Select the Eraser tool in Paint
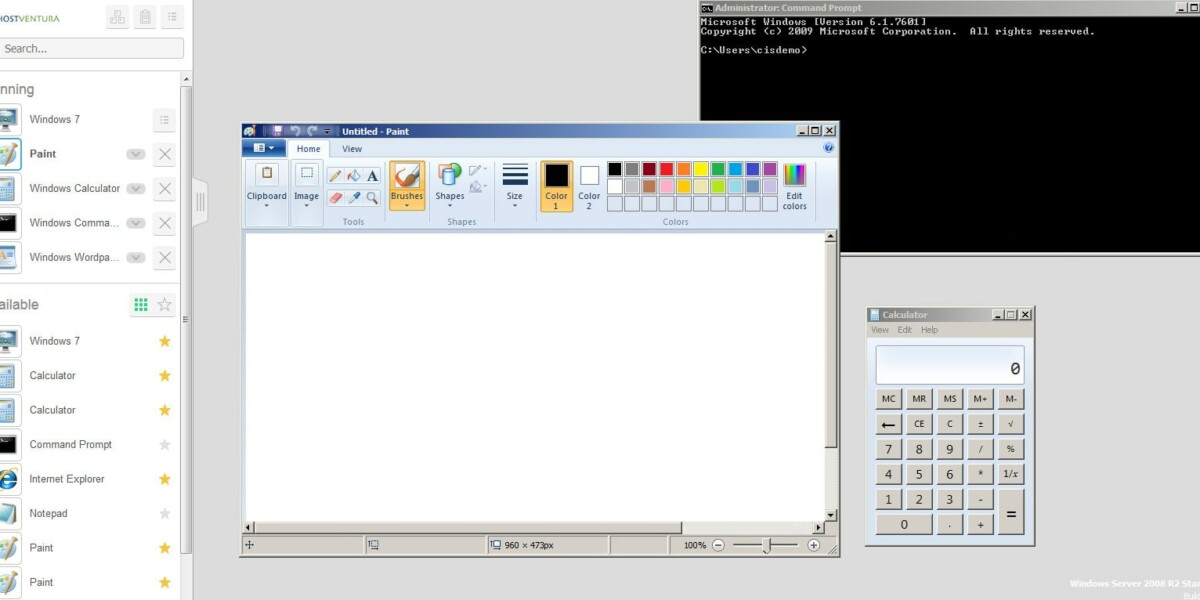The height and width of the screenshot is (600, 1200). (x=335, y=197)
